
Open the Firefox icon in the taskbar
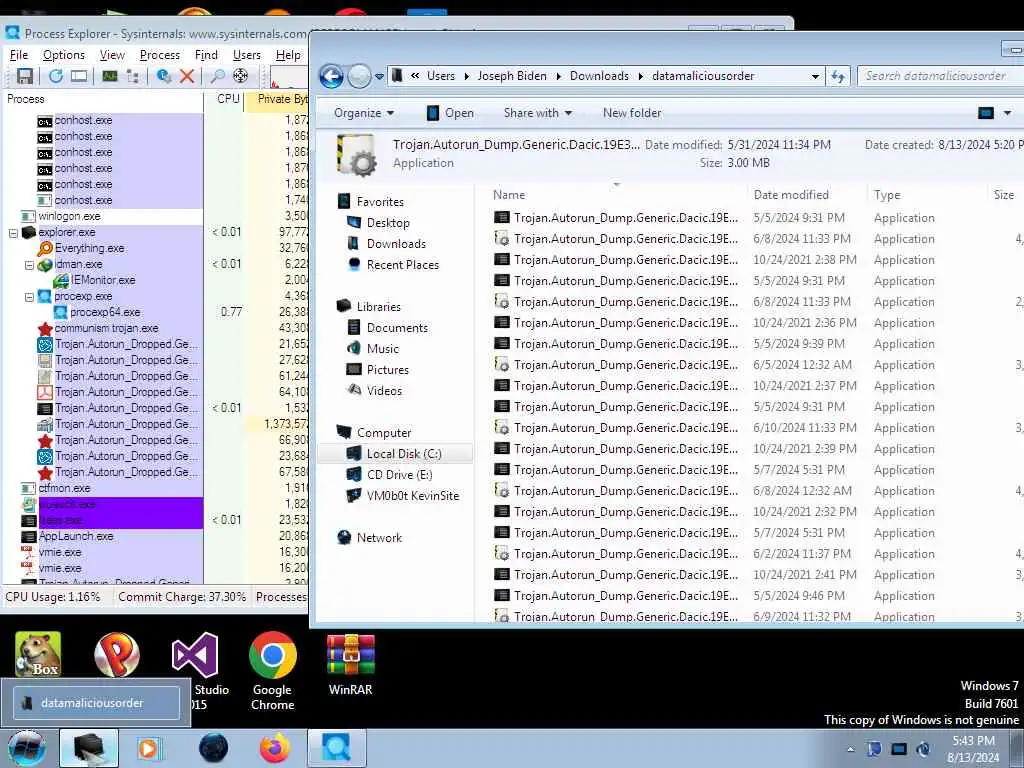coord(274,748)
